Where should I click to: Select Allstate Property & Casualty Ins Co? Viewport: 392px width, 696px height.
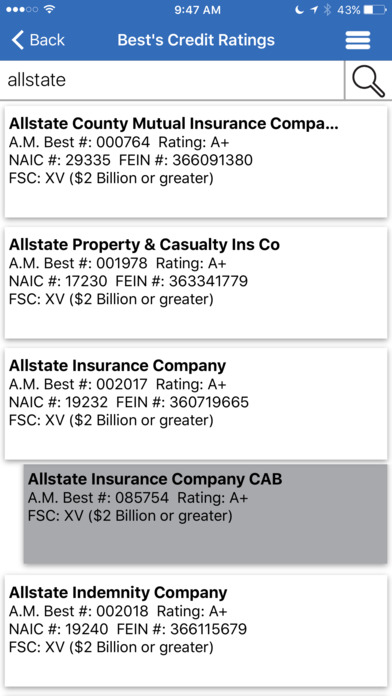pyautogui.click(x=196, y=283)
